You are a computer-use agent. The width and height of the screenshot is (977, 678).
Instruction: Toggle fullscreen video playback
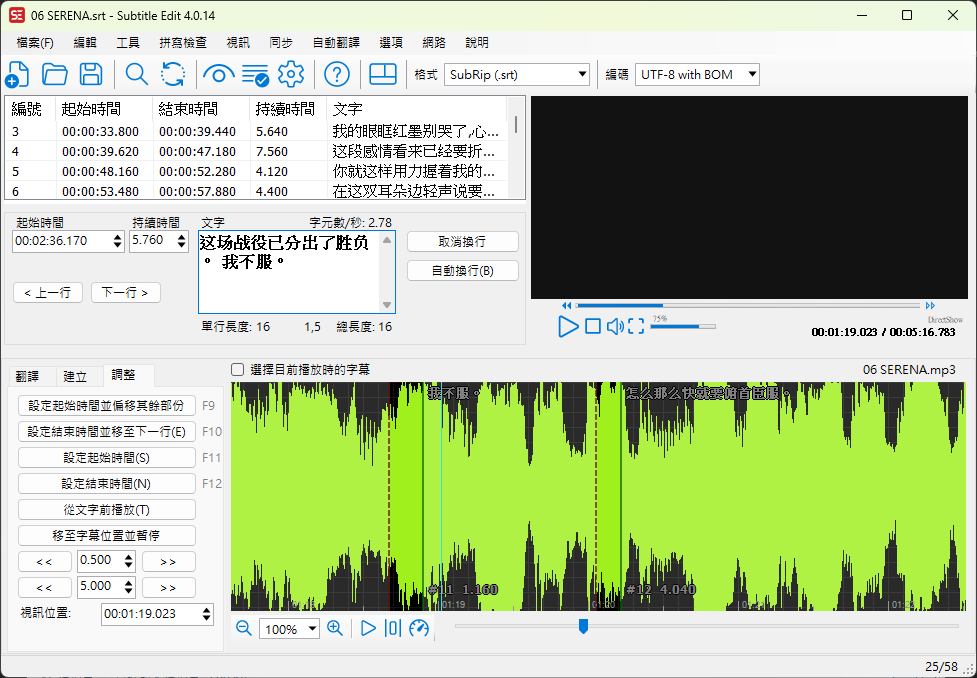pyautogui.click(x=634, y=325)
